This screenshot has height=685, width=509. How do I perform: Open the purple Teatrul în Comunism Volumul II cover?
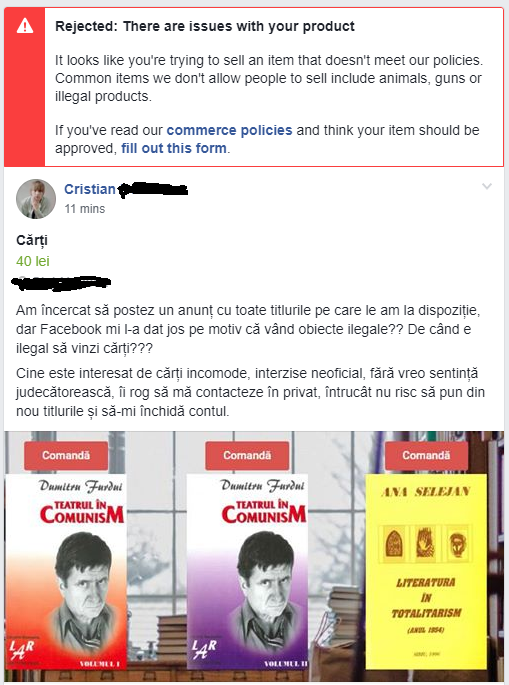pos(247,572)
